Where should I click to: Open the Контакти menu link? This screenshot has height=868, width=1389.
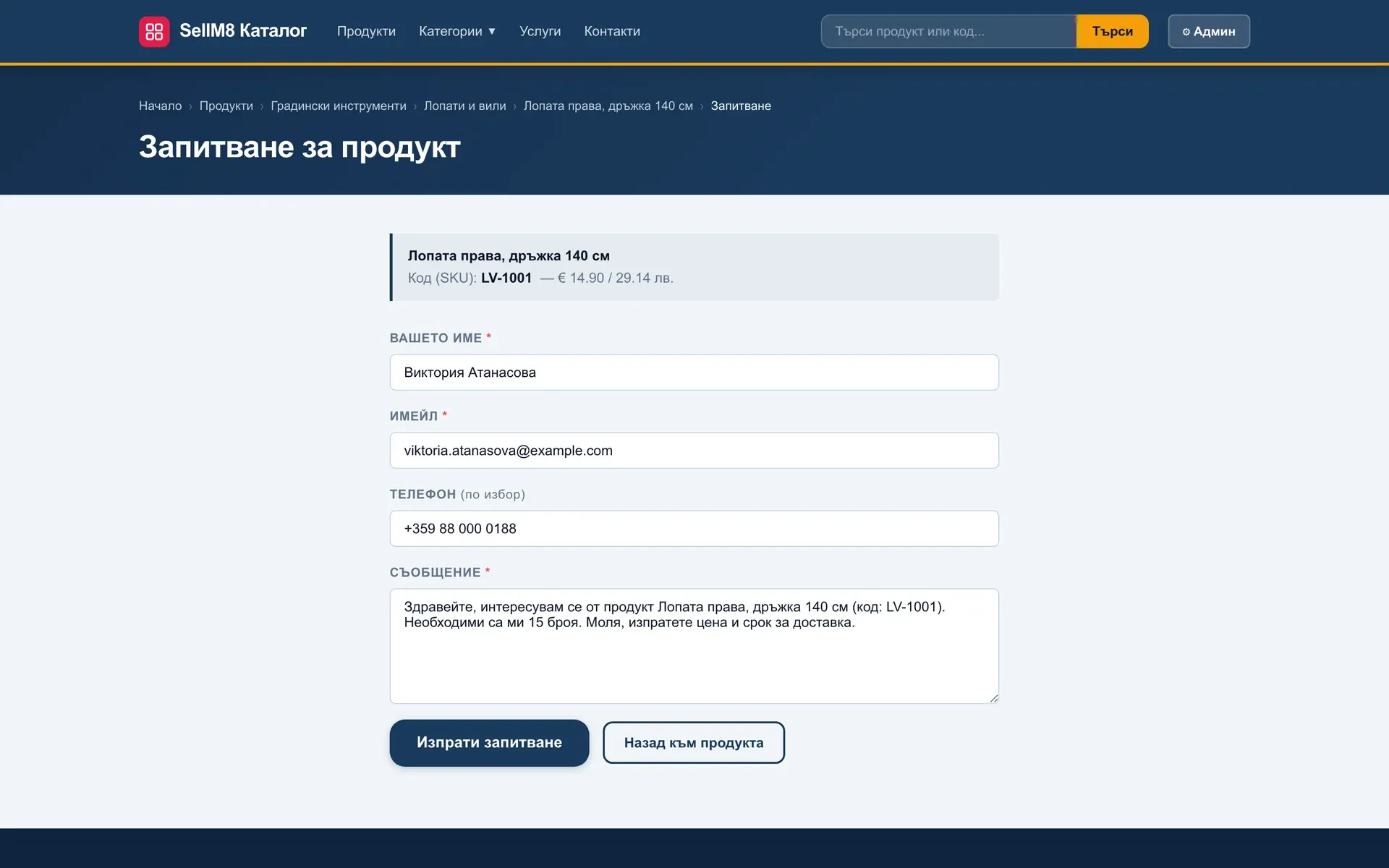tap(612, 31)
